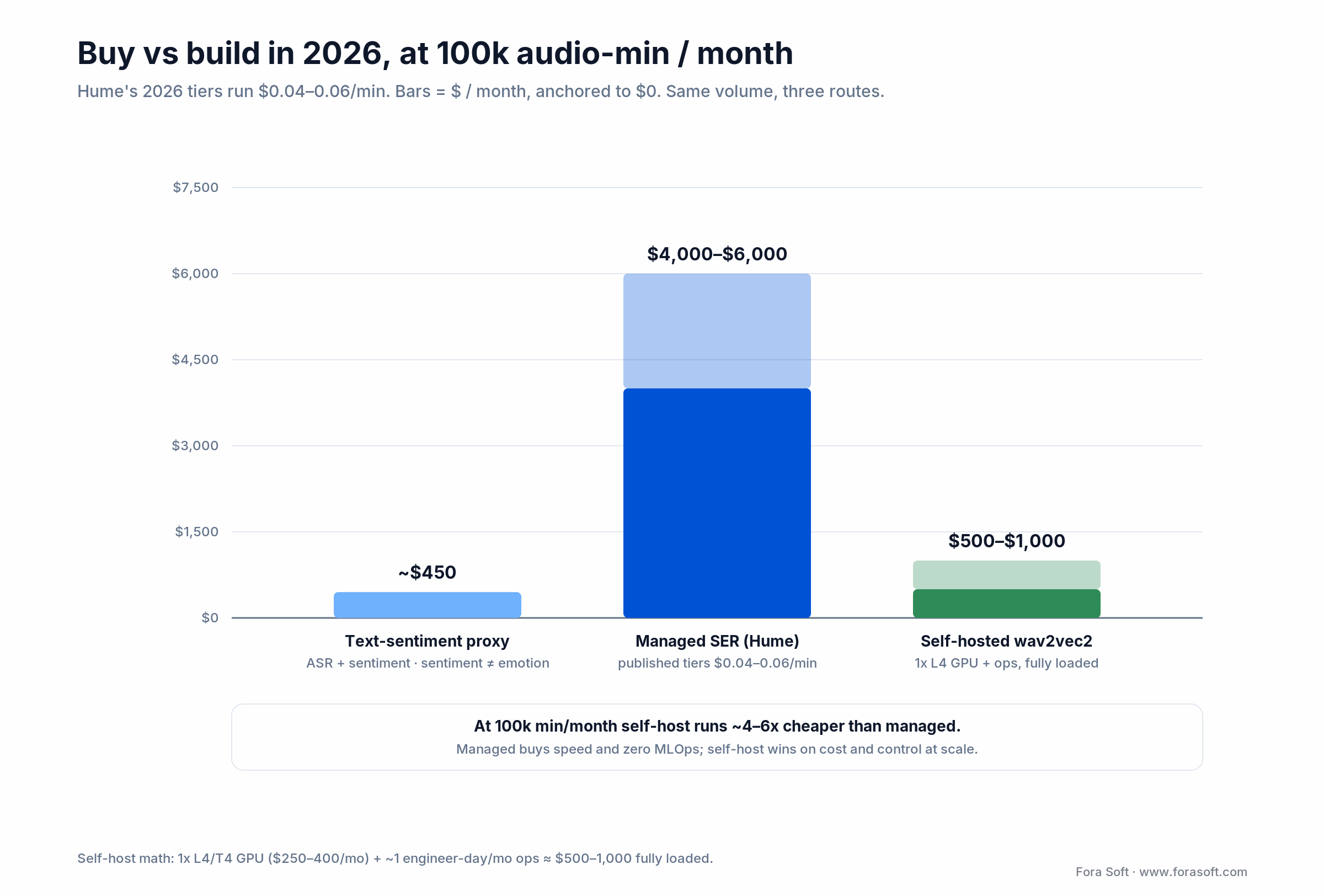Click the $6,000 axis label
The image size is (1324, 896).
click(x=195, y=274)
